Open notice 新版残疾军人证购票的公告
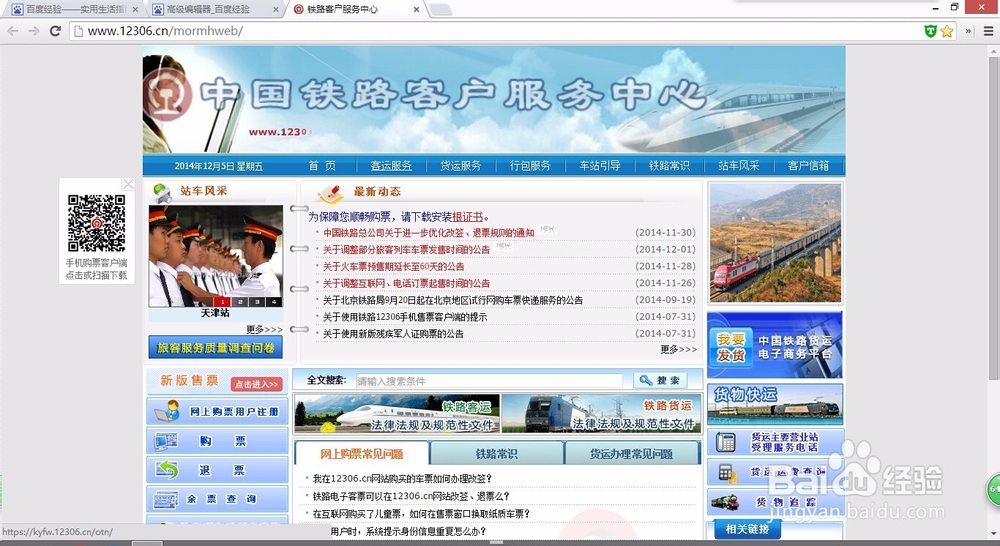 tap(393, 334)
